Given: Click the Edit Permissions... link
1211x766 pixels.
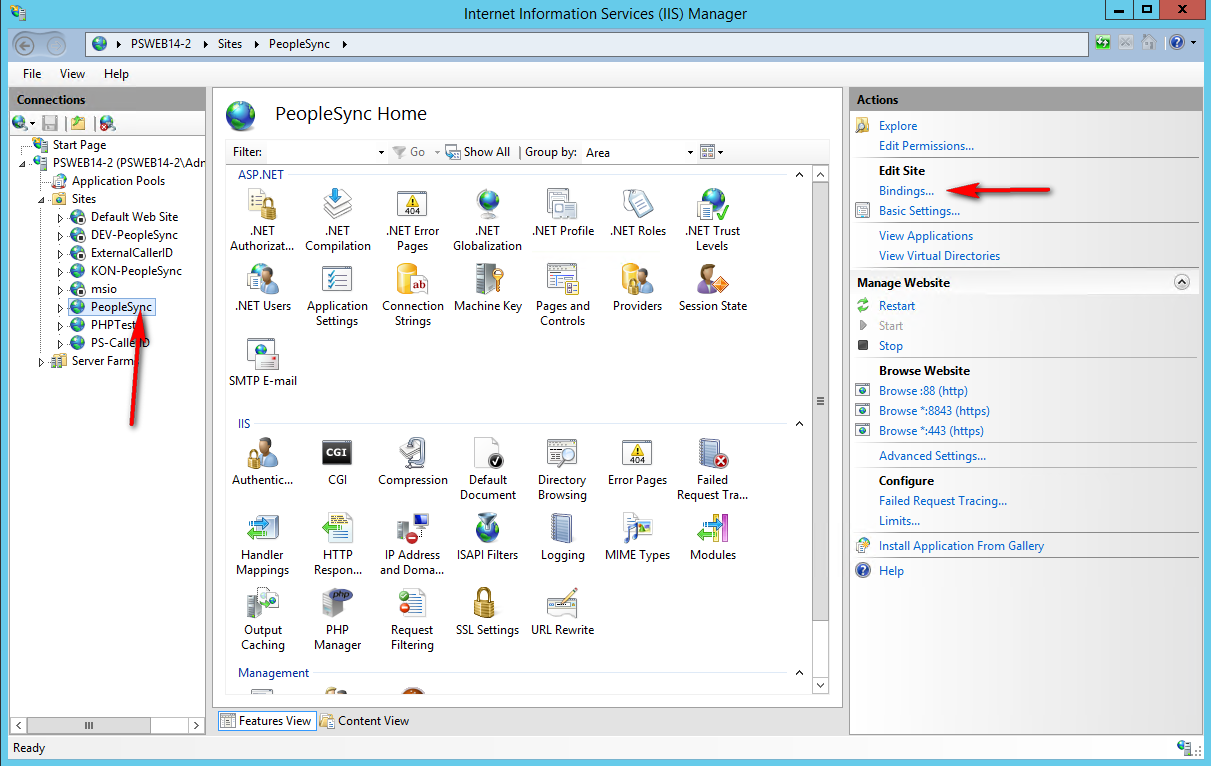Looking at the screenshot, I should (926, 146).
